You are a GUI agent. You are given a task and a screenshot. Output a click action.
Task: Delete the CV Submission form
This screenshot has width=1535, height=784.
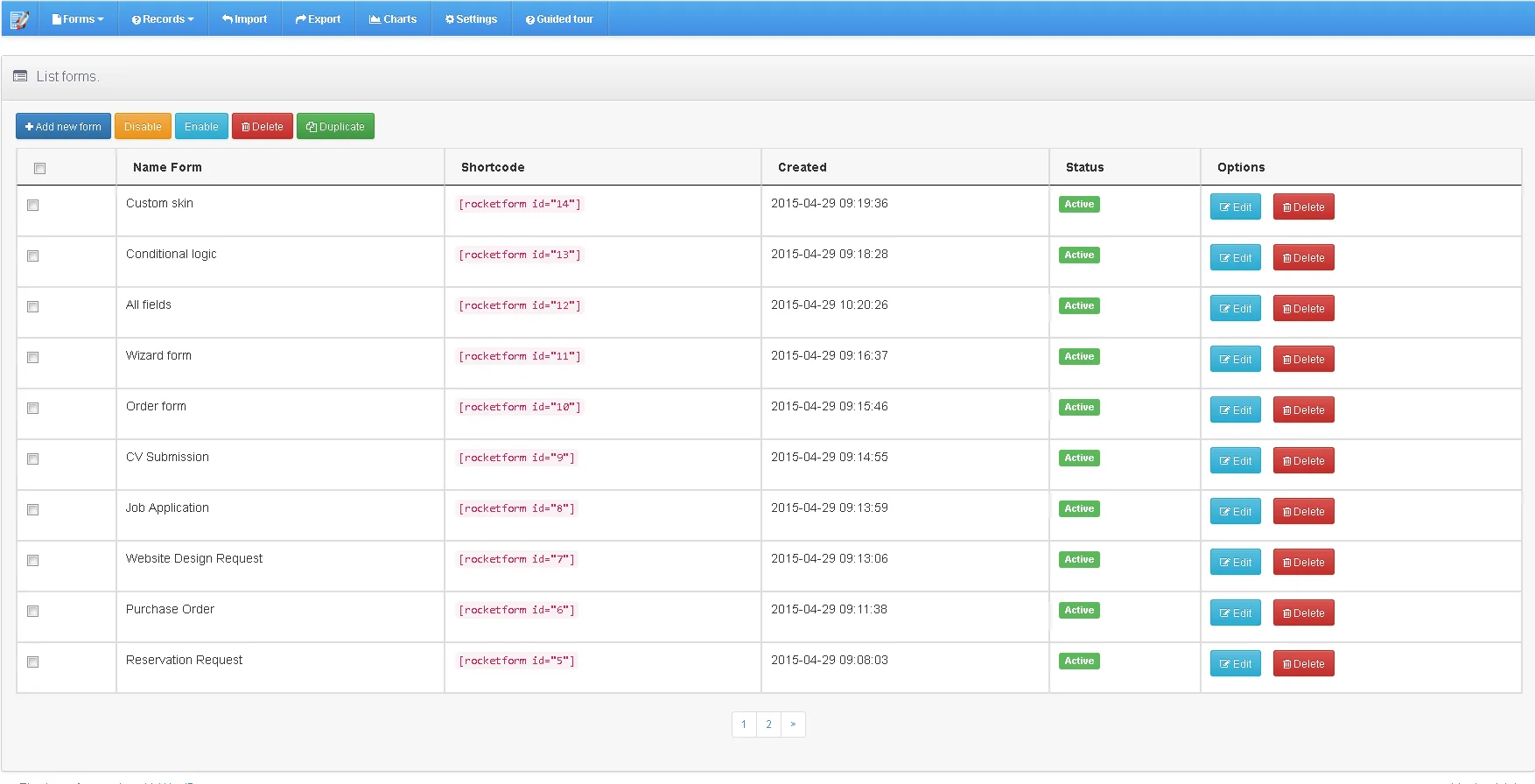pyautogui.click(x=1304, y=460)
